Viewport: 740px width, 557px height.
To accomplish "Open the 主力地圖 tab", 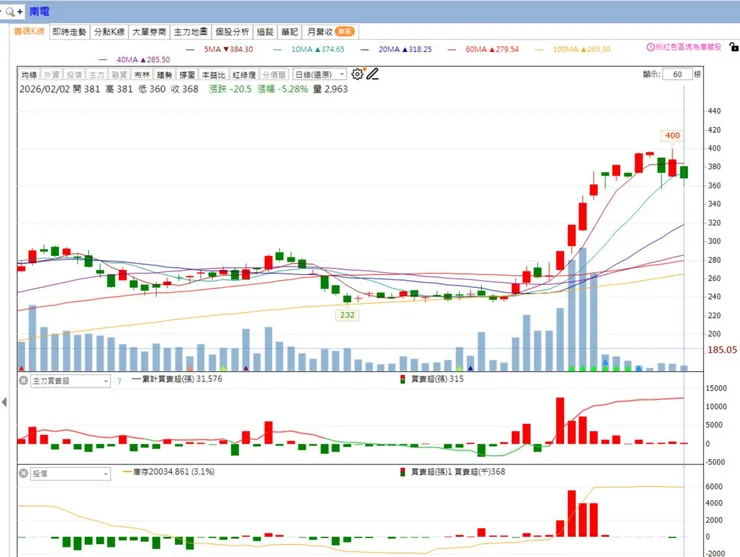I will [x=191, y=32].
